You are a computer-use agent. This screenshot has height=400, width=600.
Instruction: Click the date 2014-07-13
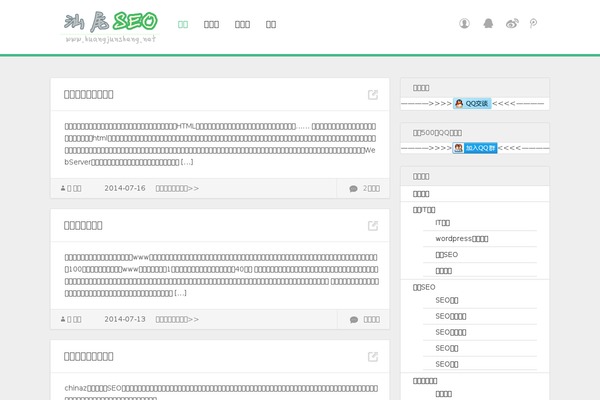point(125,319)
